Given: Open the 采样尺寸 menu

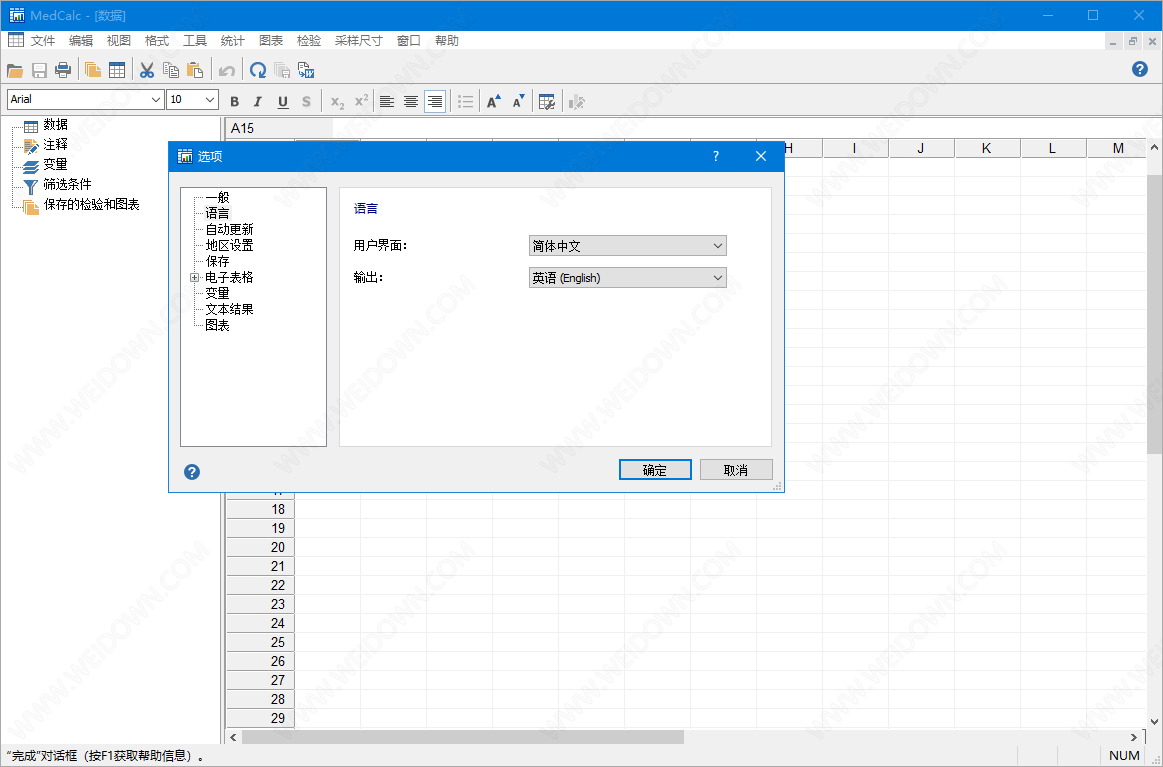Looking at the screenshot, I should (358, 41).
